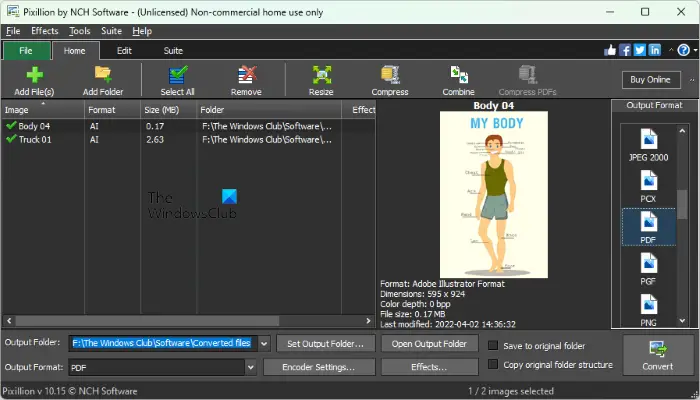Screen dimensions: 700x400
Task: Toggle the check mark beside Truck 01
Action: 11,139
